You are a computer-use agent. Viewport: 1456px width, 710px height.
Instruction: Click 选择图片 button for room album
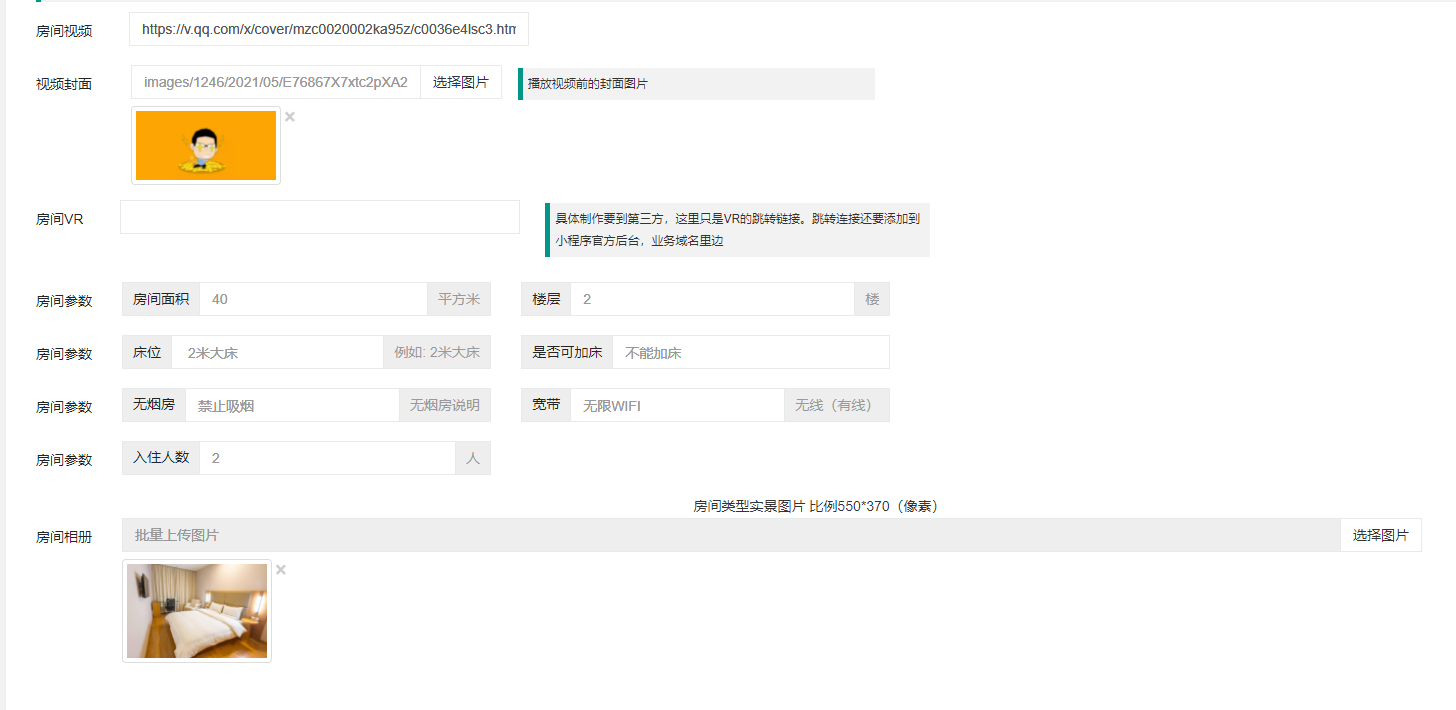[x=1381, y=535]
